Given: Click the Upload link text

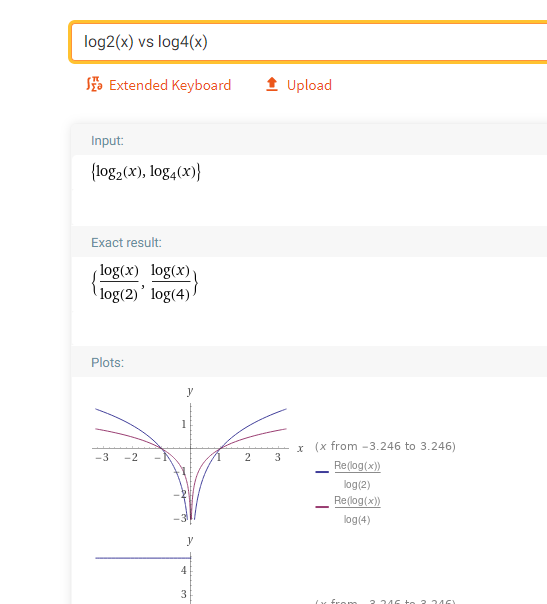Looking at the screenshot, I should [309, 85].
